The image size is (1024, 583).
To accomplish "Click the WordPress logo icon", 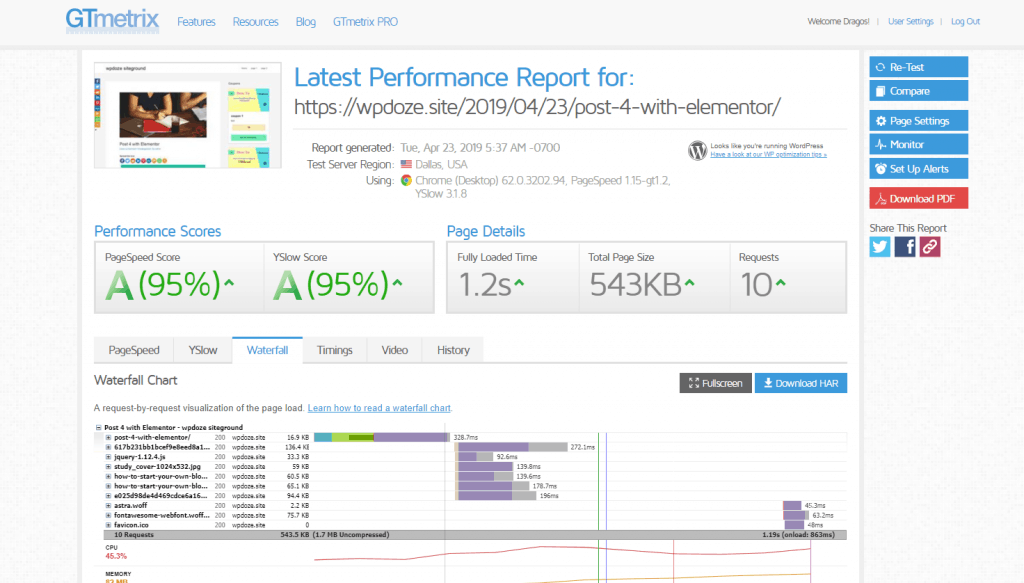I will point(697,150).
